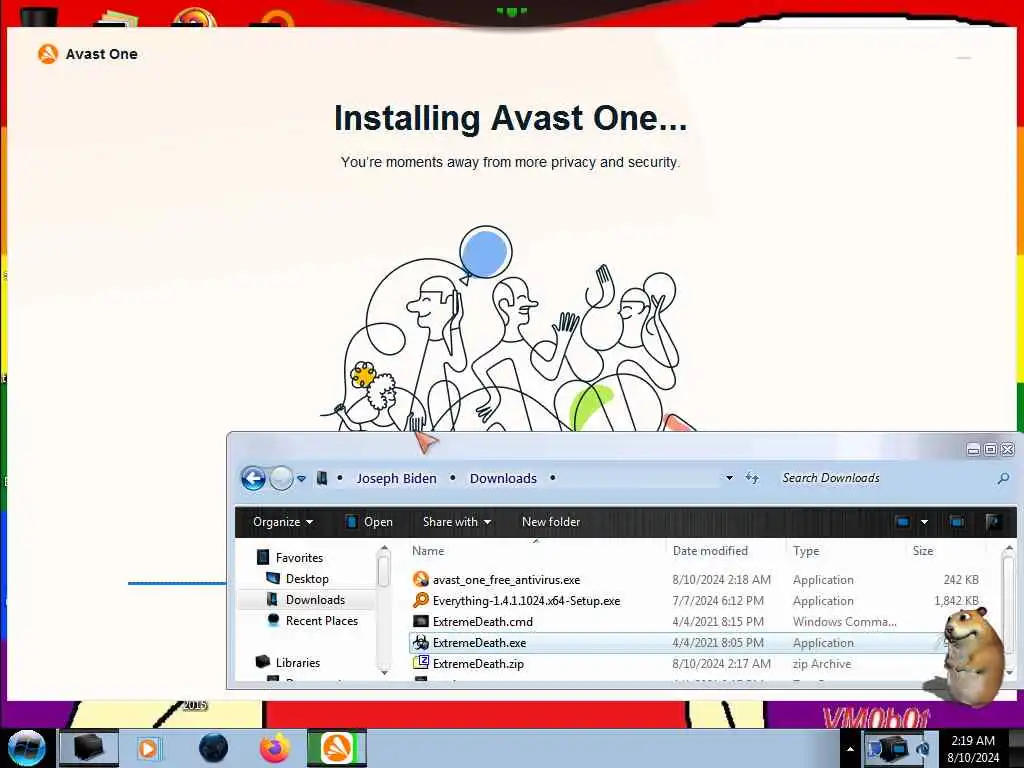The image size is (1024, 768).
Task: Launch Firefox from the taskbar
Action: 275,748
